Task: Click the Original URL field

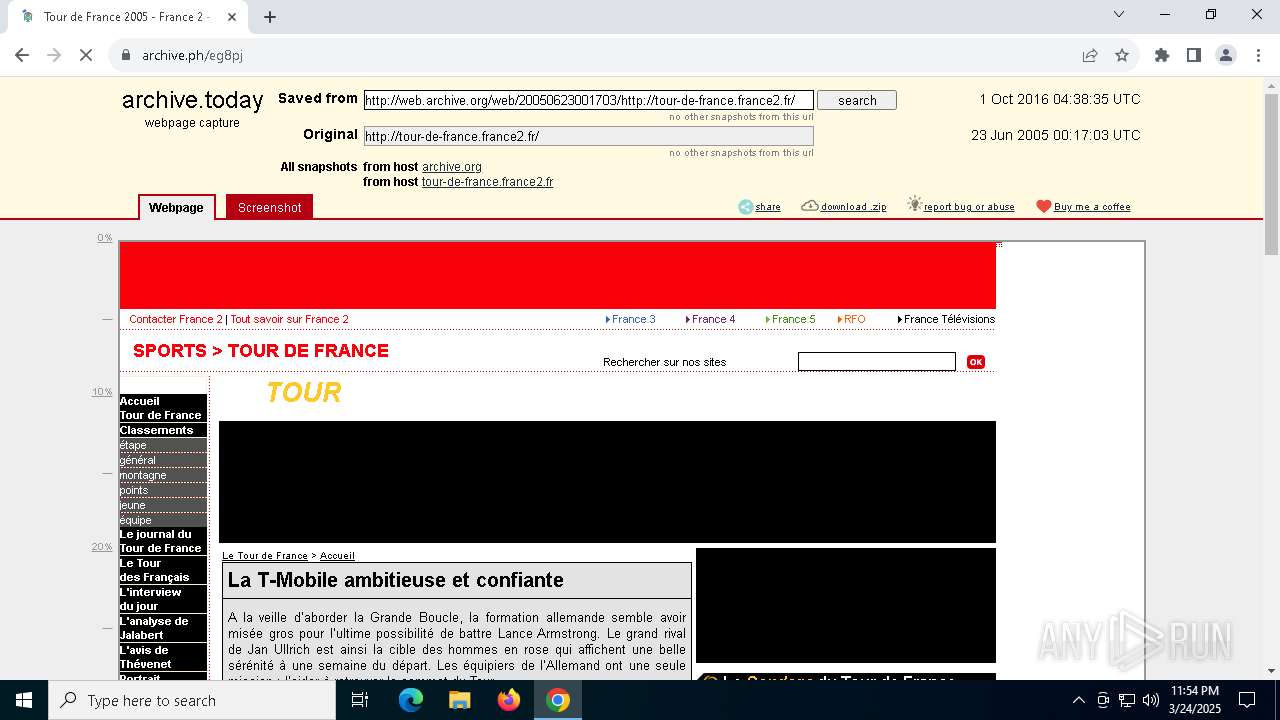Action: tap(588, 136)
